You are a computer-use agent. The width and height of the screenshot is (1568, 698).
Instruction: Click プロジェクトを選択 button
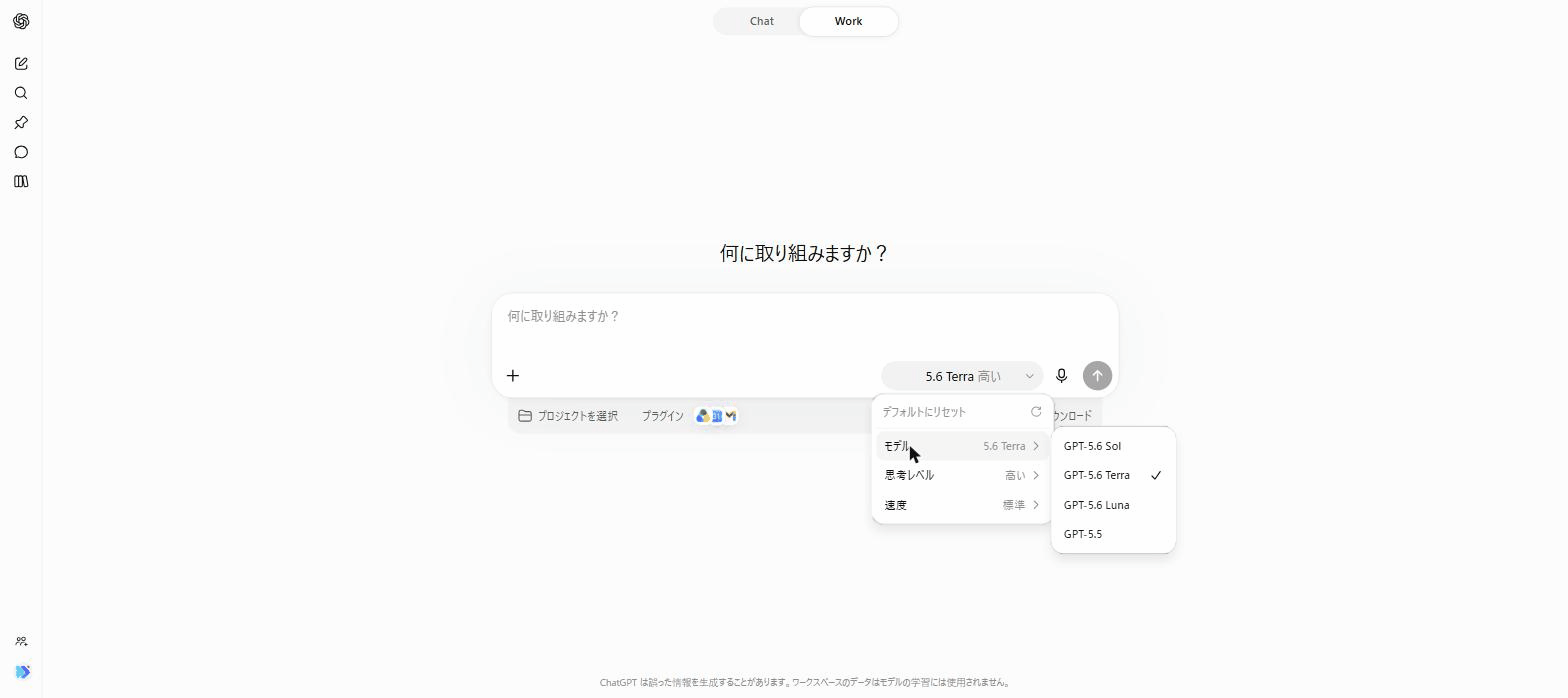coord(568,416)
